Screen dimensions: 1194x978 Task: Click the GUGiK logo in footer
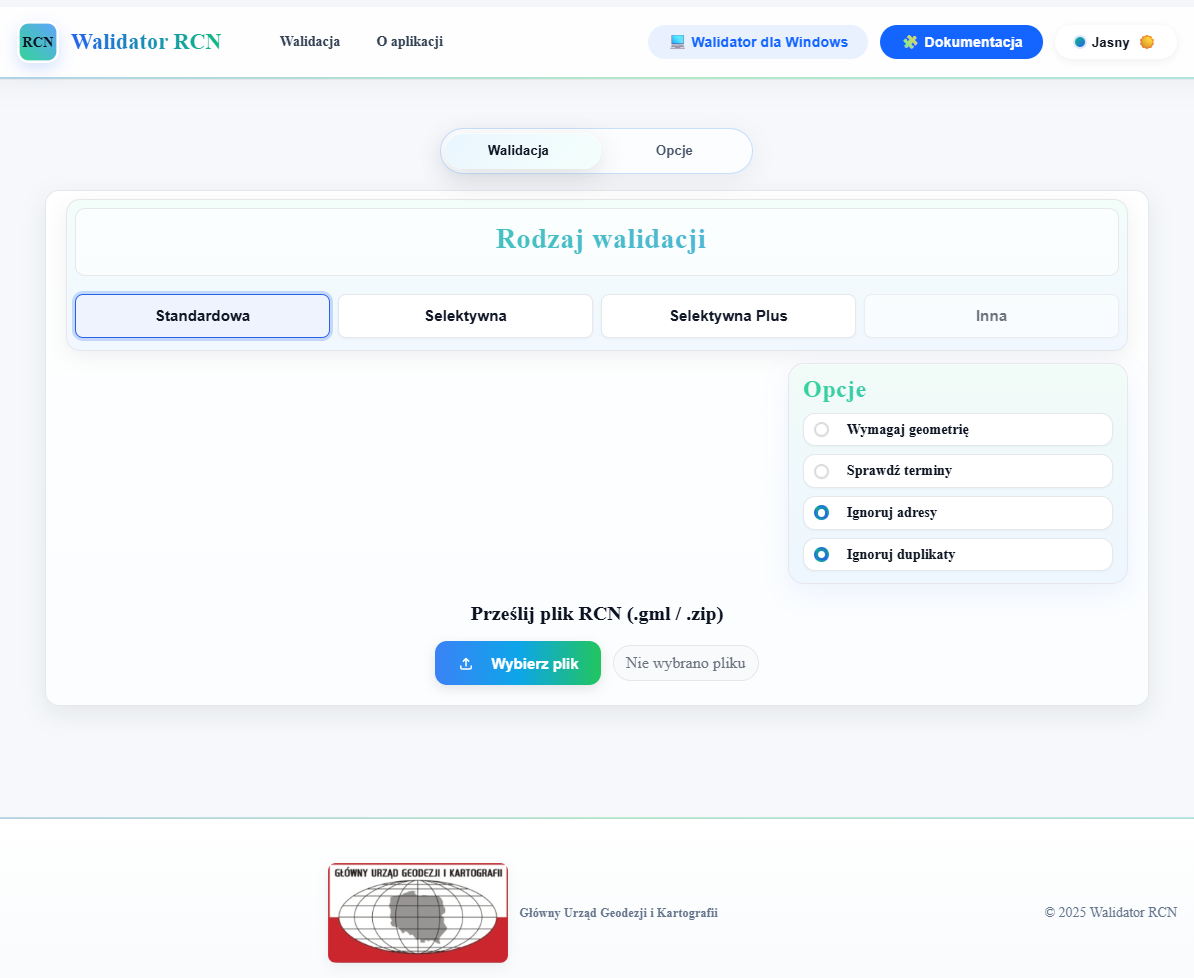click(418, 913)
